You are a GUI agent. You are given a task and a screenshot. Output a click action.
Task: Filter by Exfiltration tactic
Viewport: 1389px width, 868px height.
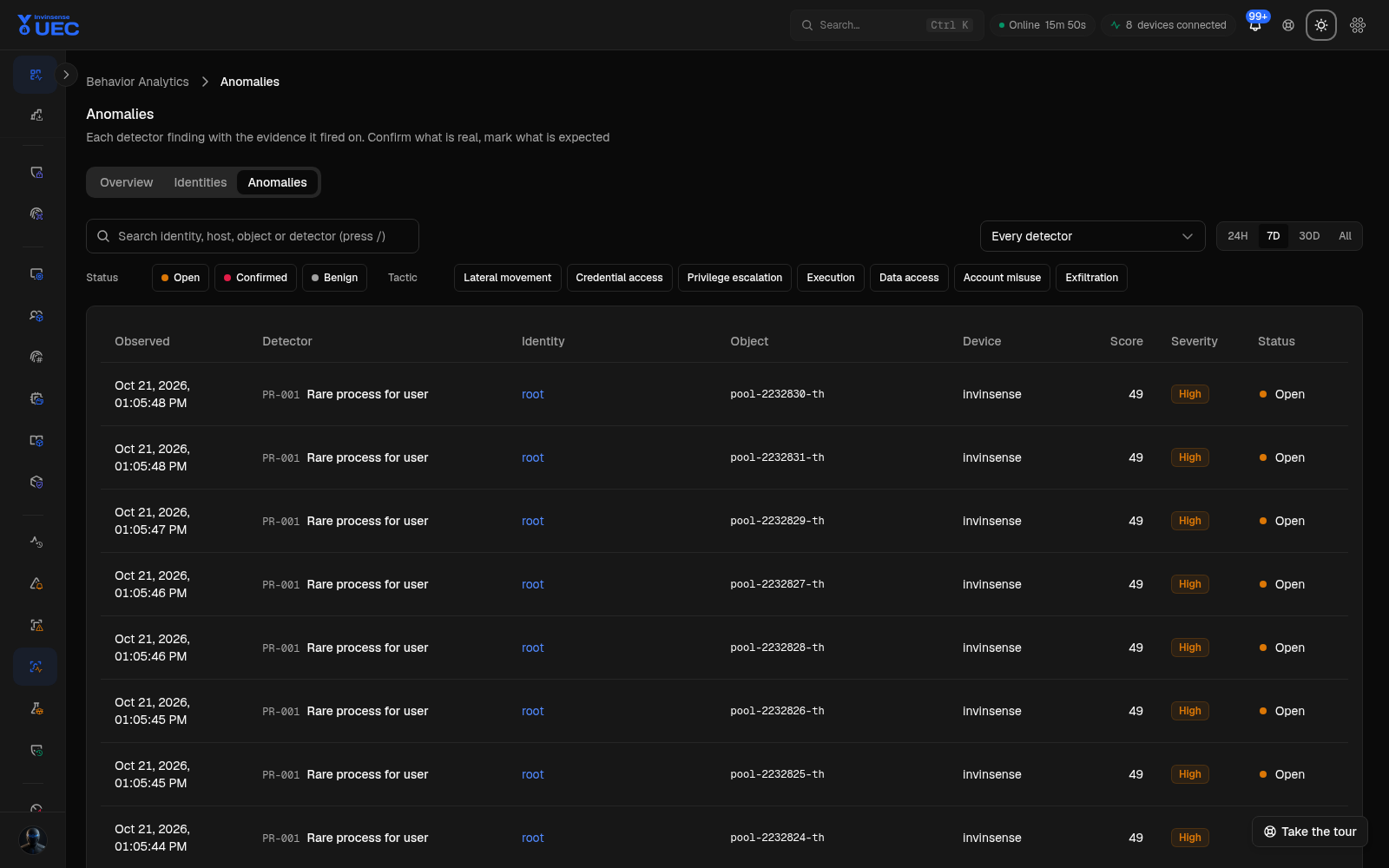tap(1091, 278)
